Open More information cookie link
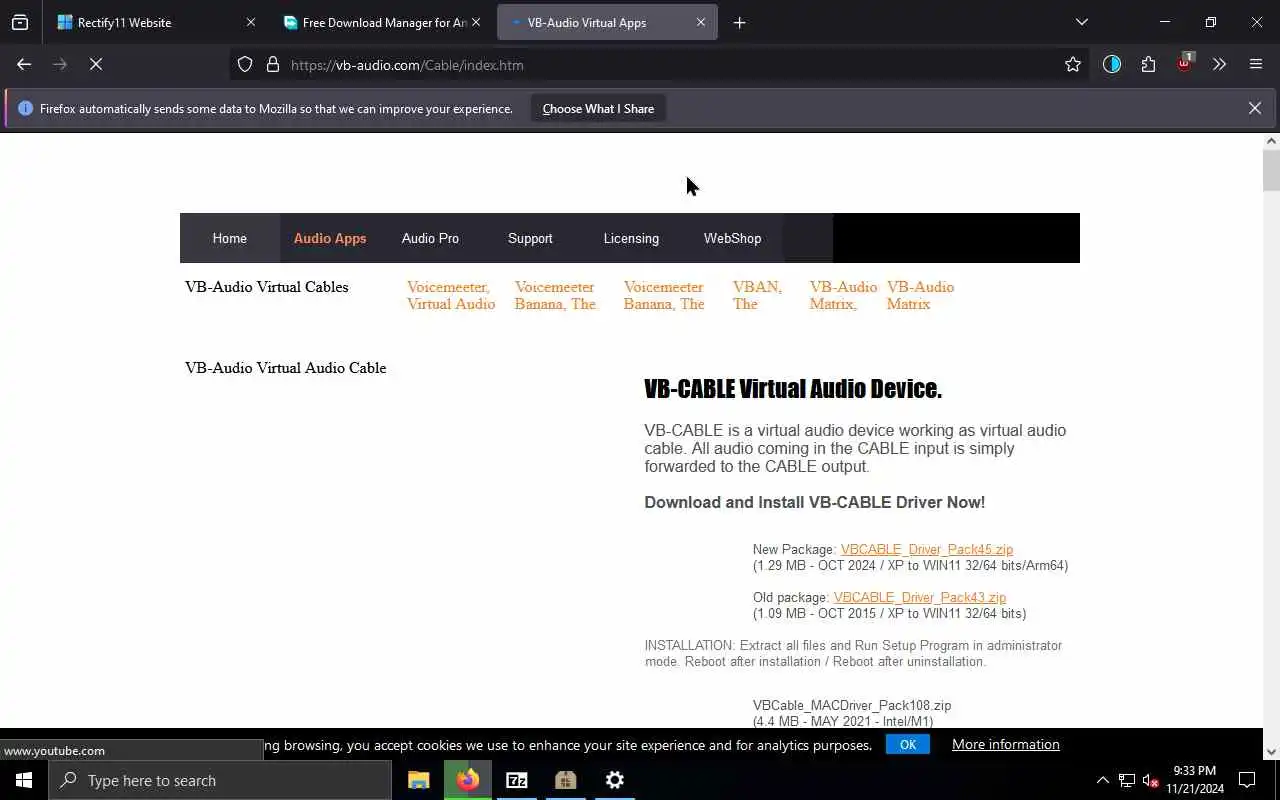Viewport: 1280px width, 800px height. pos(1006,744)
